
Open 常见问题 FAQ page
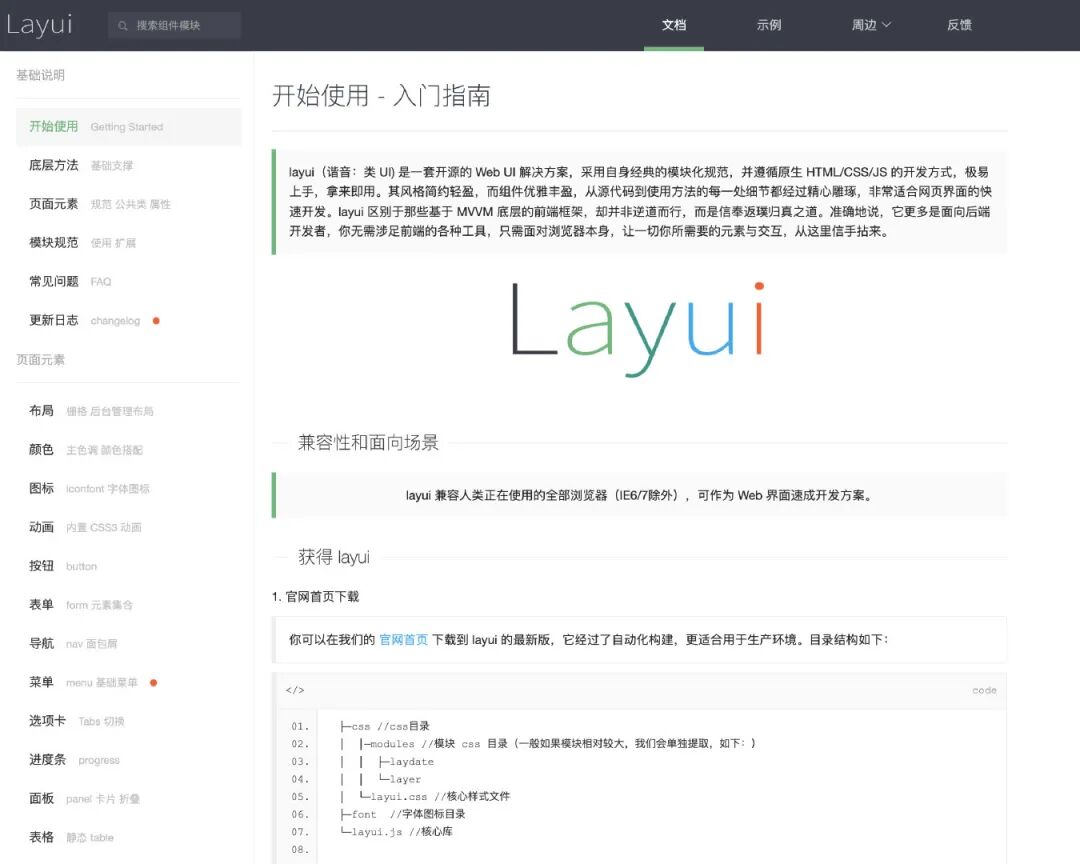coord(128,281)
